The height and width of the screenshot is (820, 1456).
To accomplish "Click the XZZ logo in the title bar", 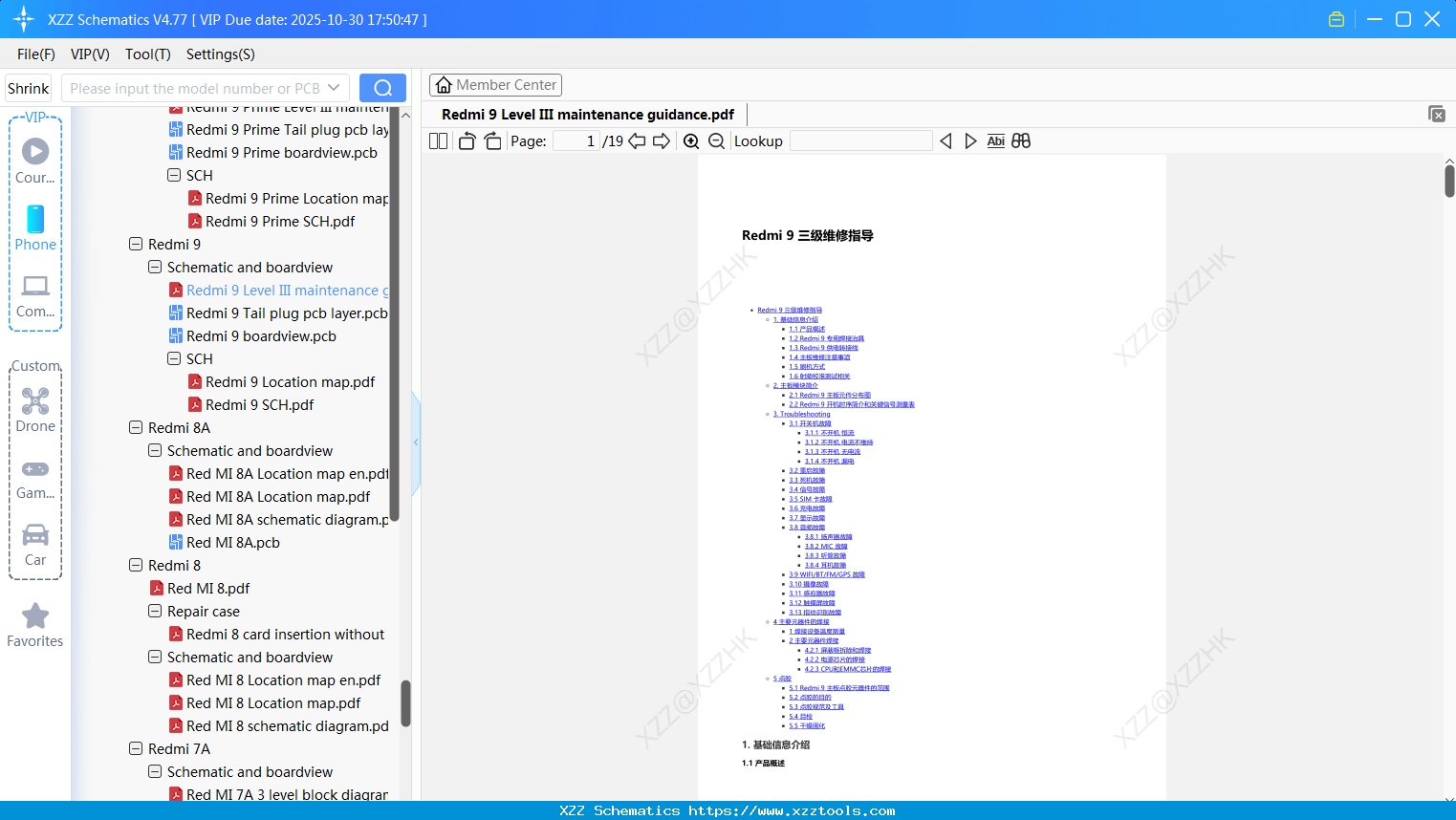I will coord(24,19).
